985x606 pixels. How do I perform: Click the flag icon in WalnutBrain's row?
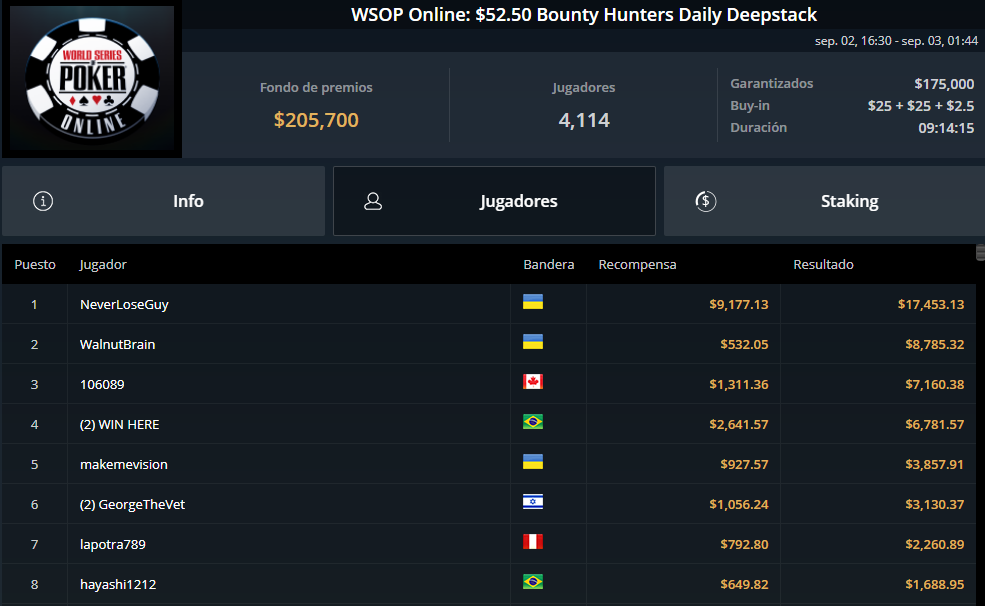[x=533, y=342]
